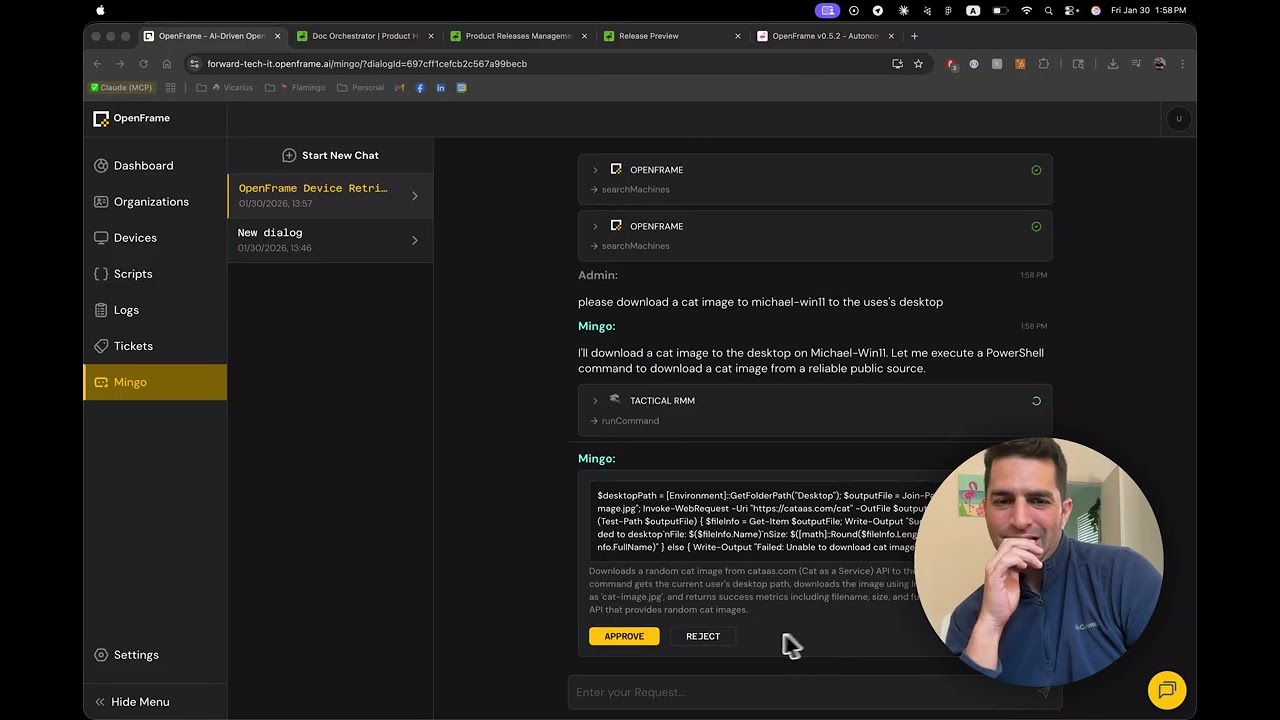Expand the TACTICAL RMM runCommand card

(x=595, y=401)
